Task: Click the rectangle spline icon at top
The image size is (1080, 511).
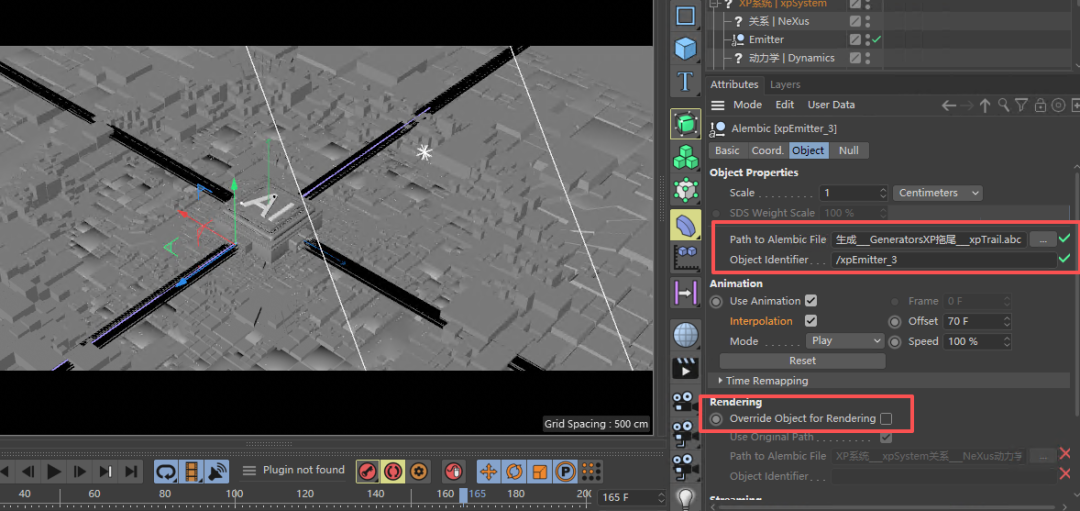Action: click(685, 15)
